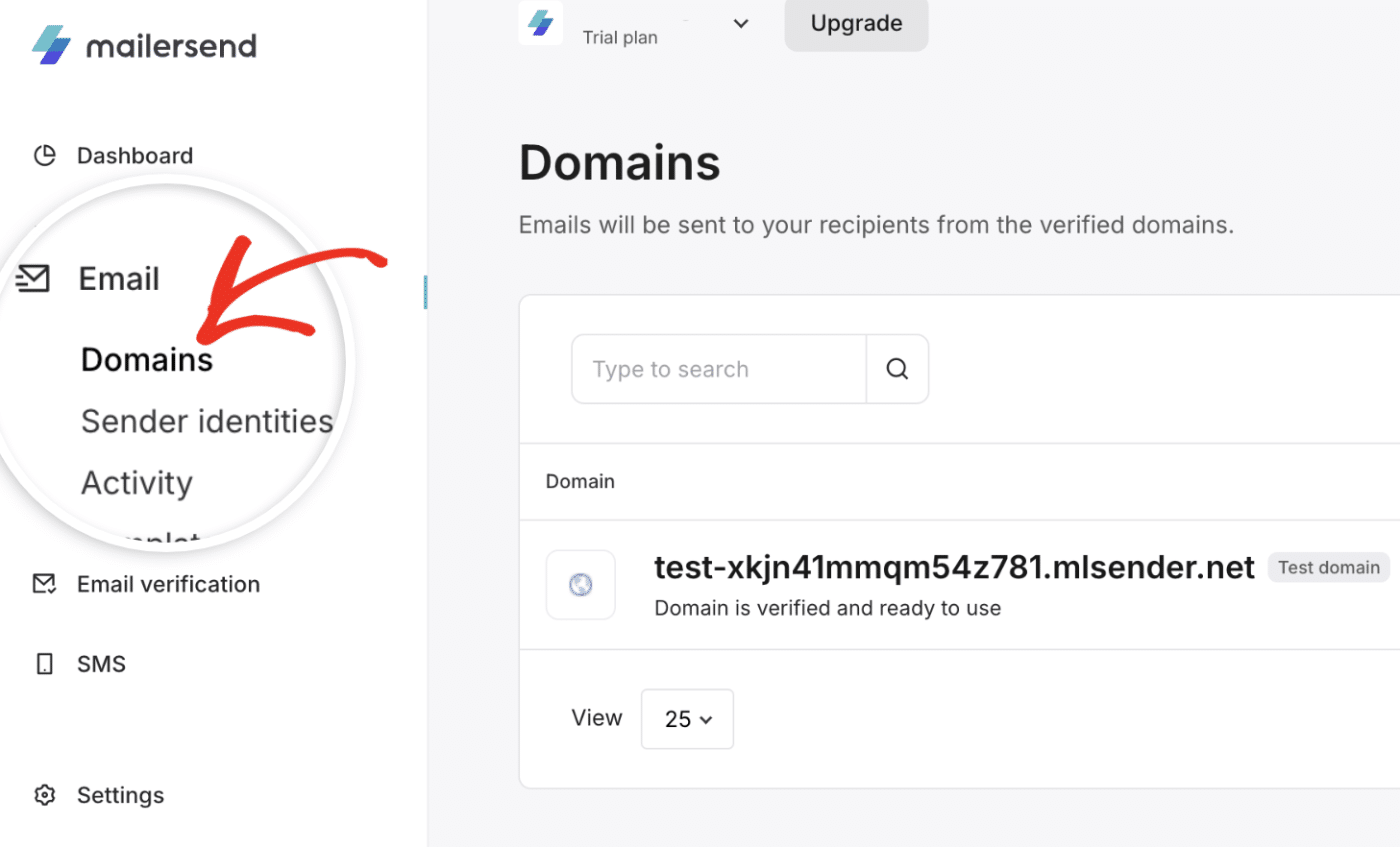Click the globe icon of test domain
Viewport: 1400px width, 847px height.
pos(580,585)
